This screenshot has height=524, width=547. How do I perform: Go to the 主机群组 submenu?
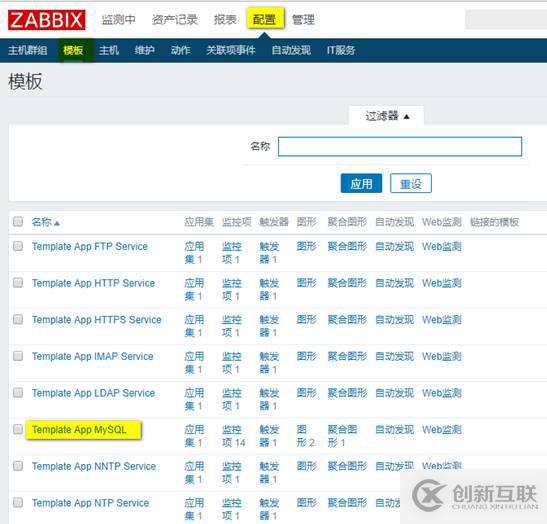(28, 50)
